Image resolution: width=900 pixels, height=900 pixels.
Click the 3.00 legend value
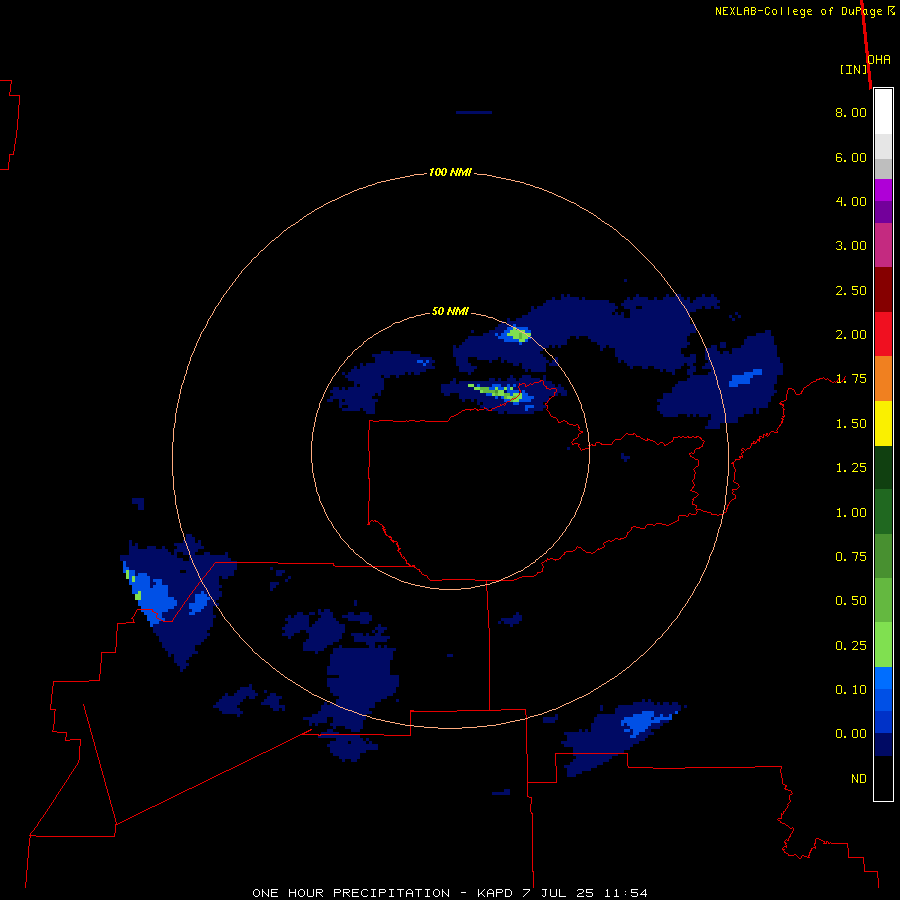[x=851, y=246]
